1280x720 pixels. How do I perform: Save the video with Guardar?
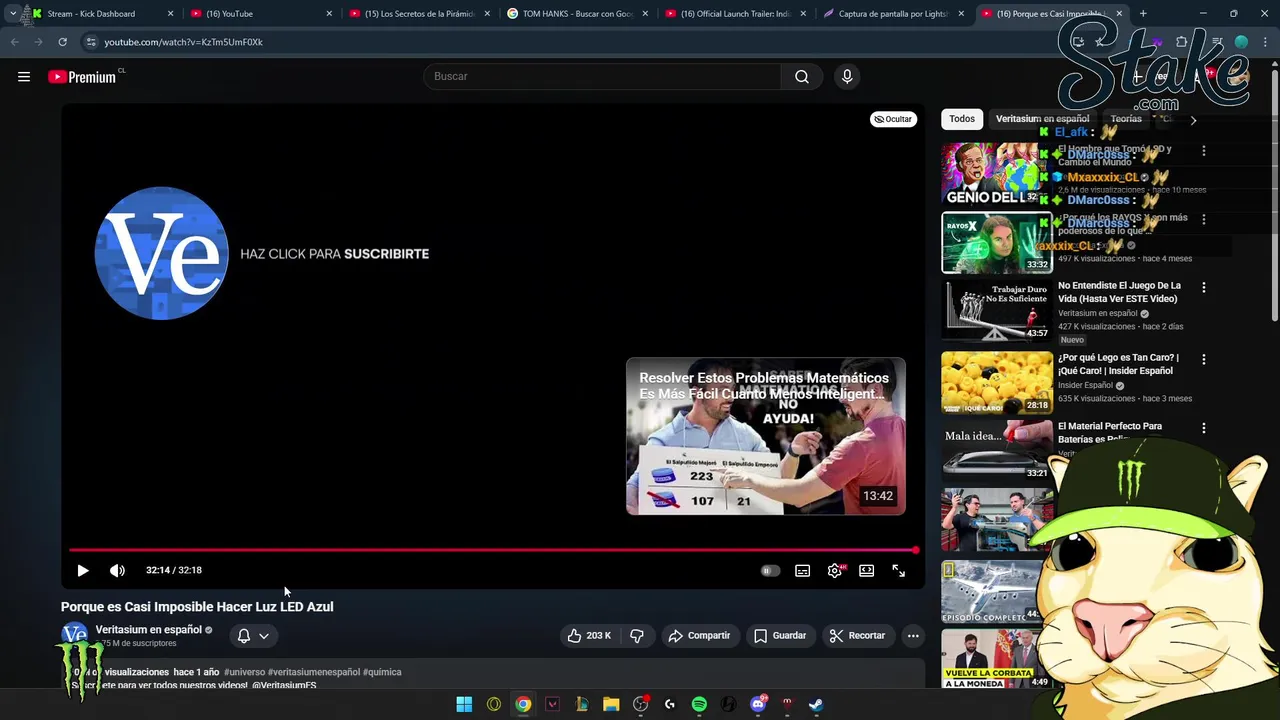pyautogui.click(x=780, y=635)
